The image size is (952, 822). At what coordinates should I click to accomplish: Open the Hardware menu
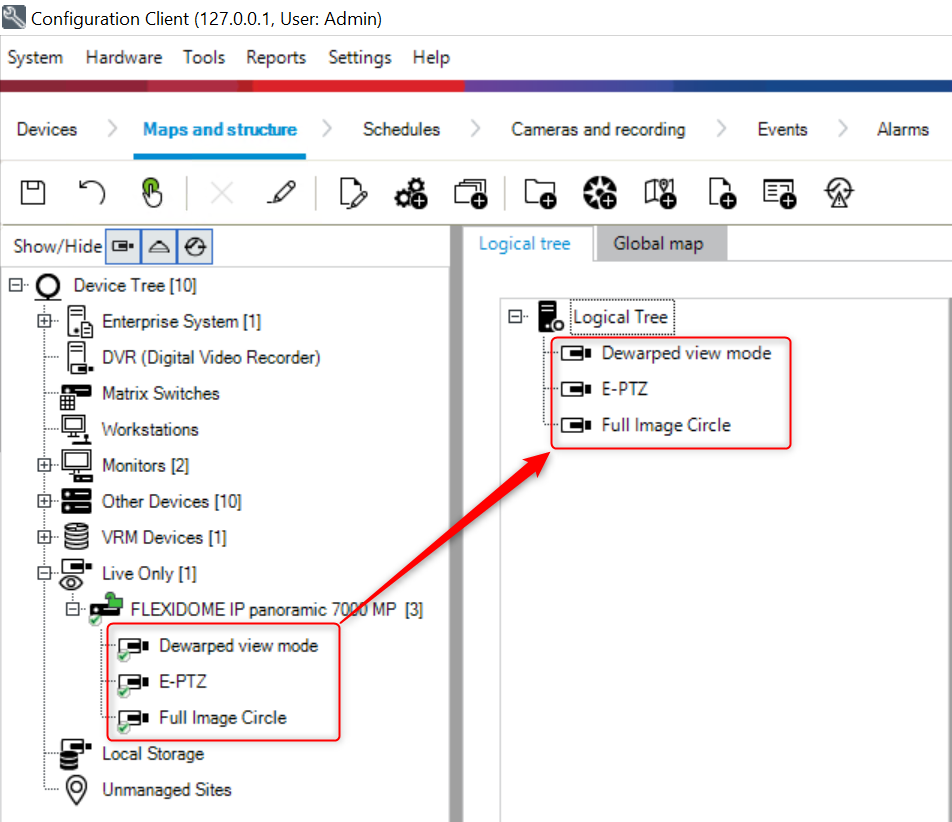123,58
